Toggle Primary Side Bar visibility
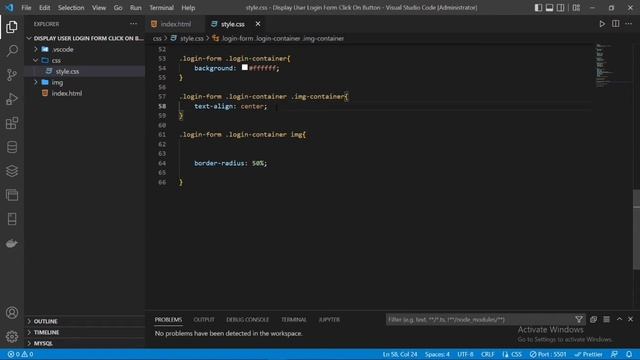Image resolution: width=640 pixels, height=360 pixels. click(x=538, y=8)
